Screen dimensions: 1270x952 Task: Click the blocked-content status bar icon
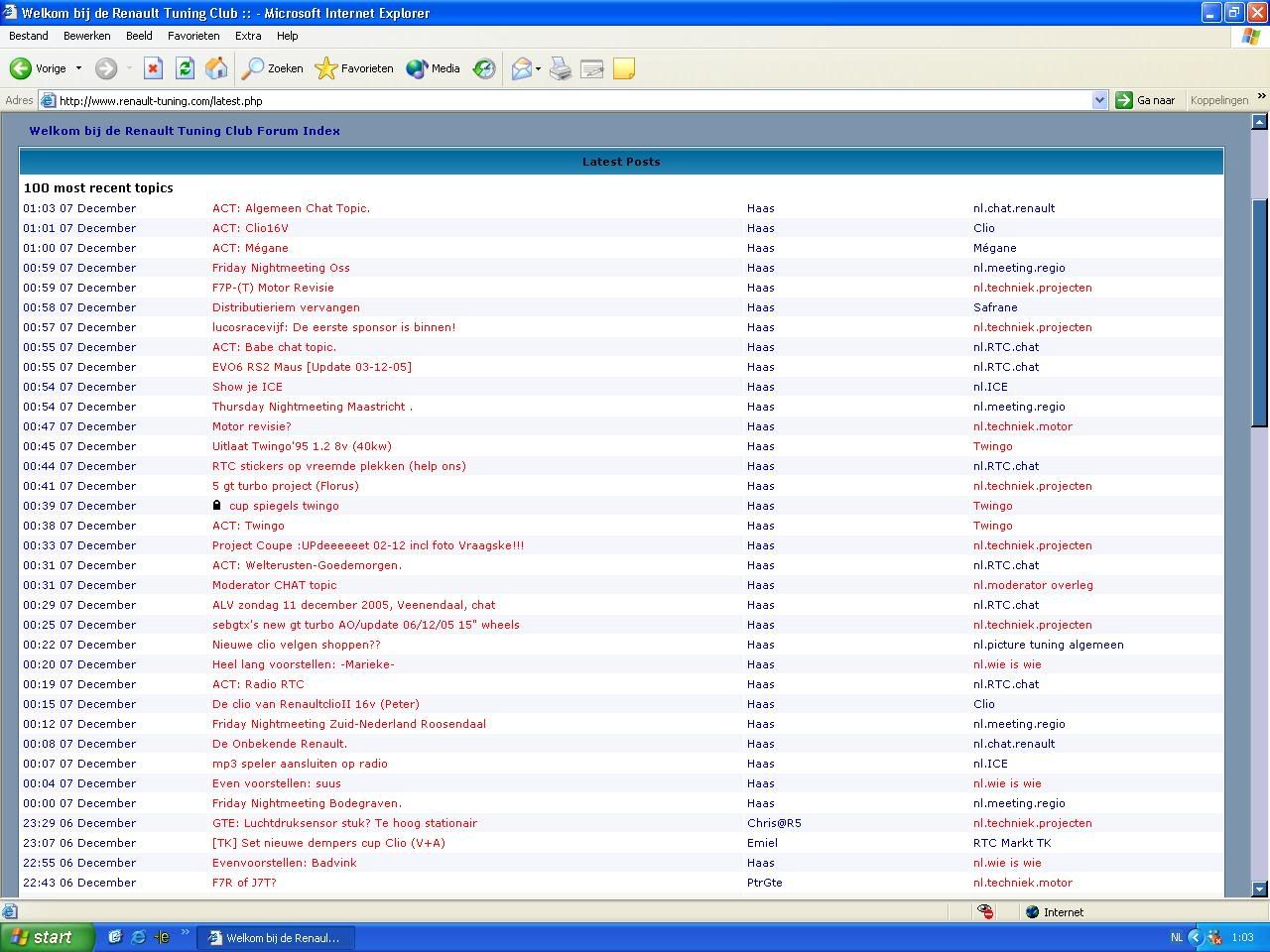985,912
